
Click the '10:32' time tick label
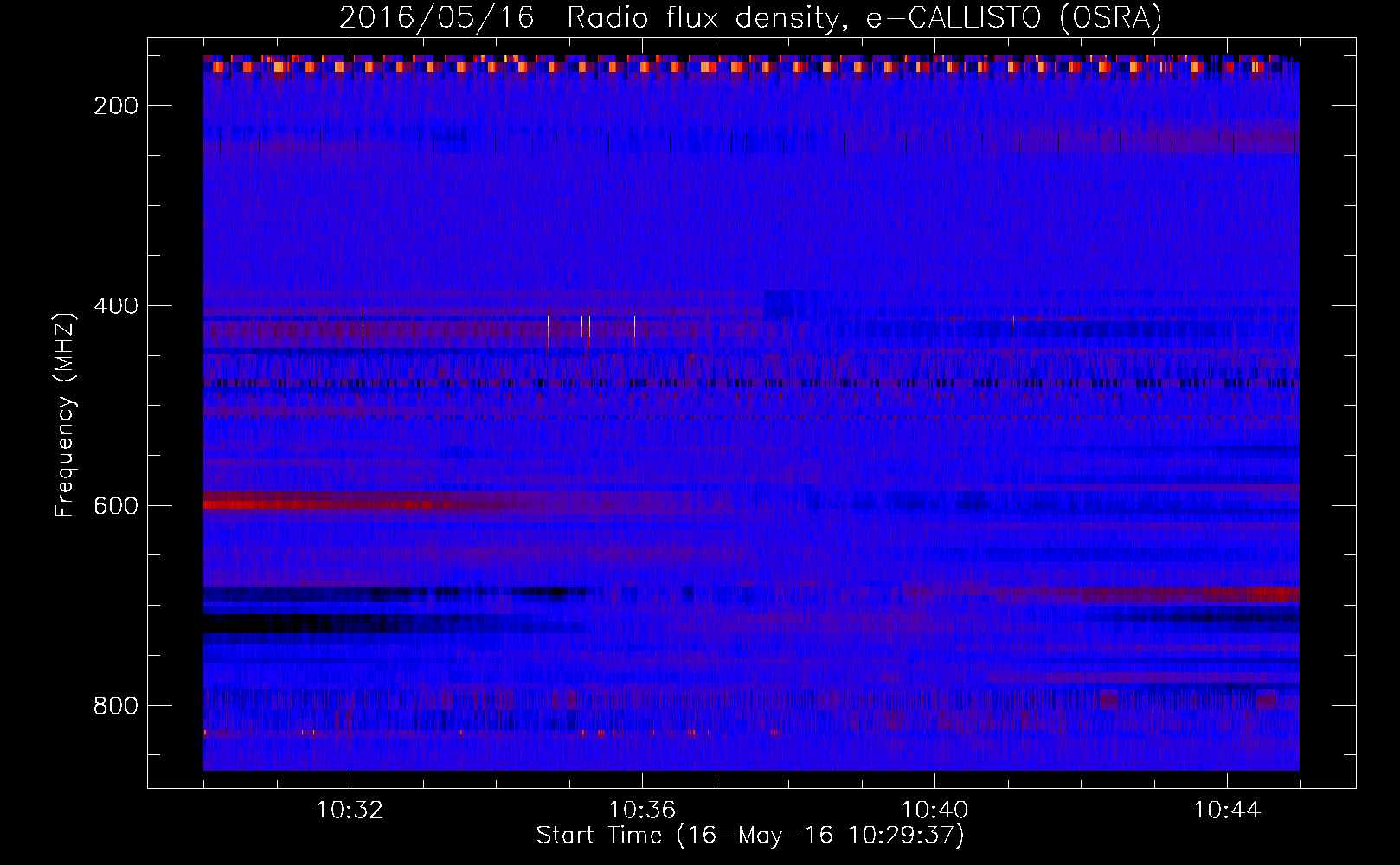point(350,811)
